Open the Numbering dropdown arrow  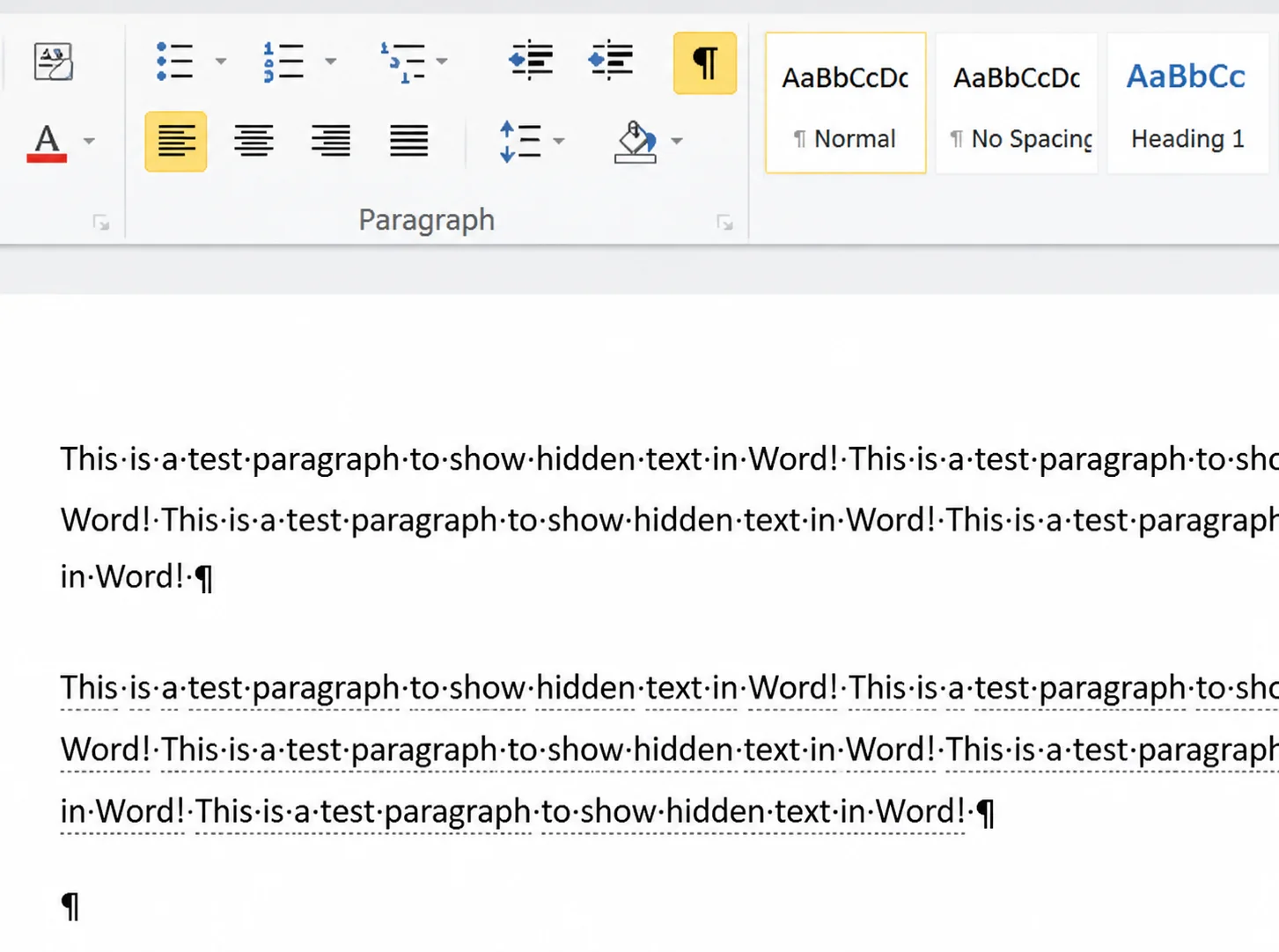coord(331,62)
